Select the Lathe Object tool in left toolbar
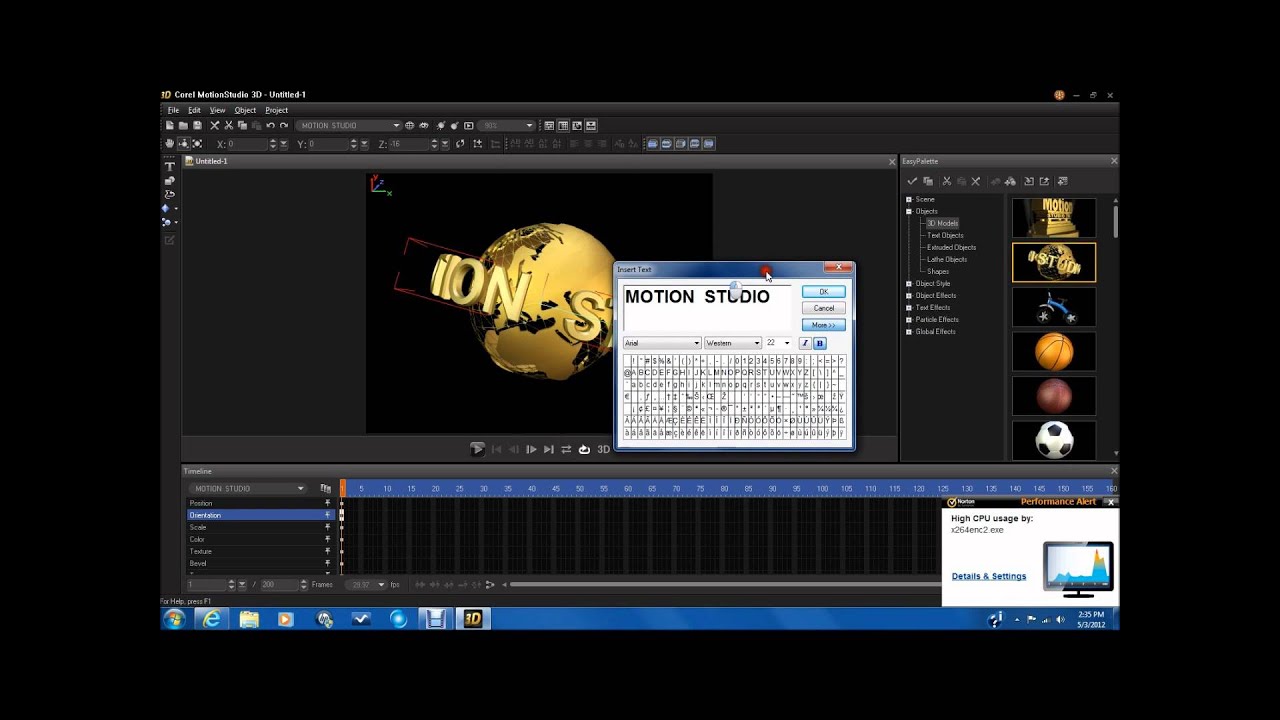Screen dimensions: 1280x720 click(x=169, y=194)
